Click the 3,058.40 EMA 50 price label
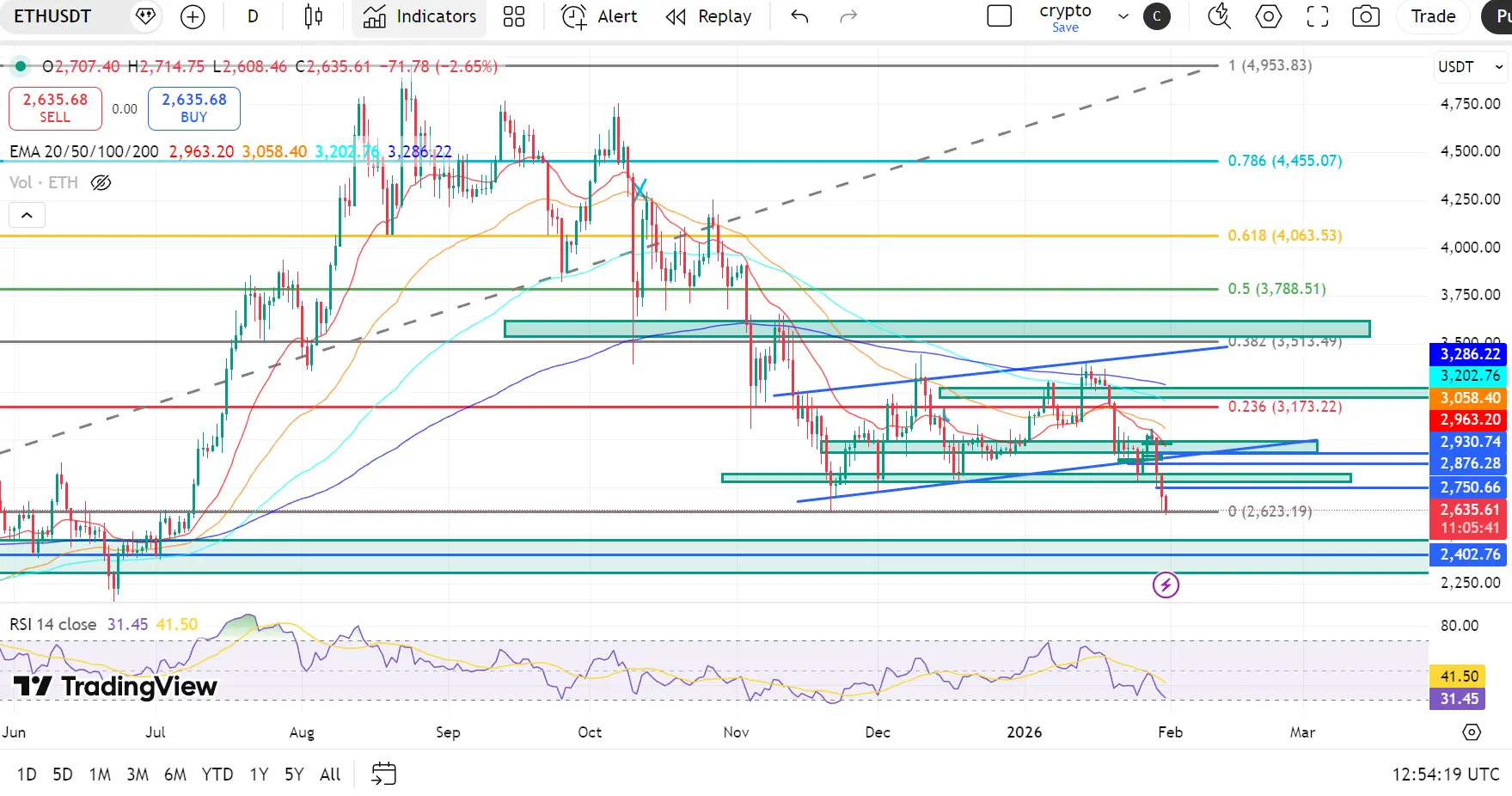1512x796 pixels. 1470,398
